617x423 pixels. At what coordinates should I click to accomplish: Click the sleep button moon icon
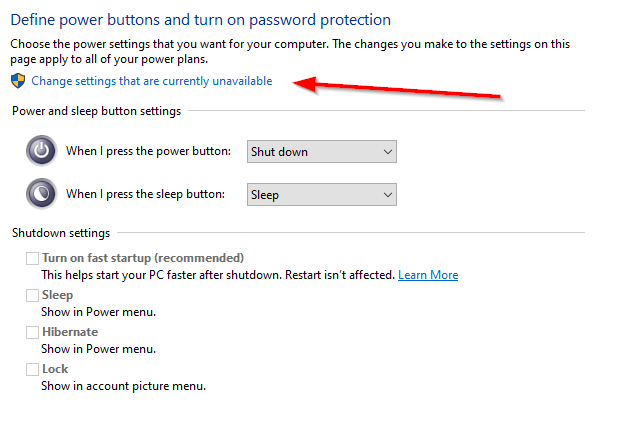tap(41, 194)
